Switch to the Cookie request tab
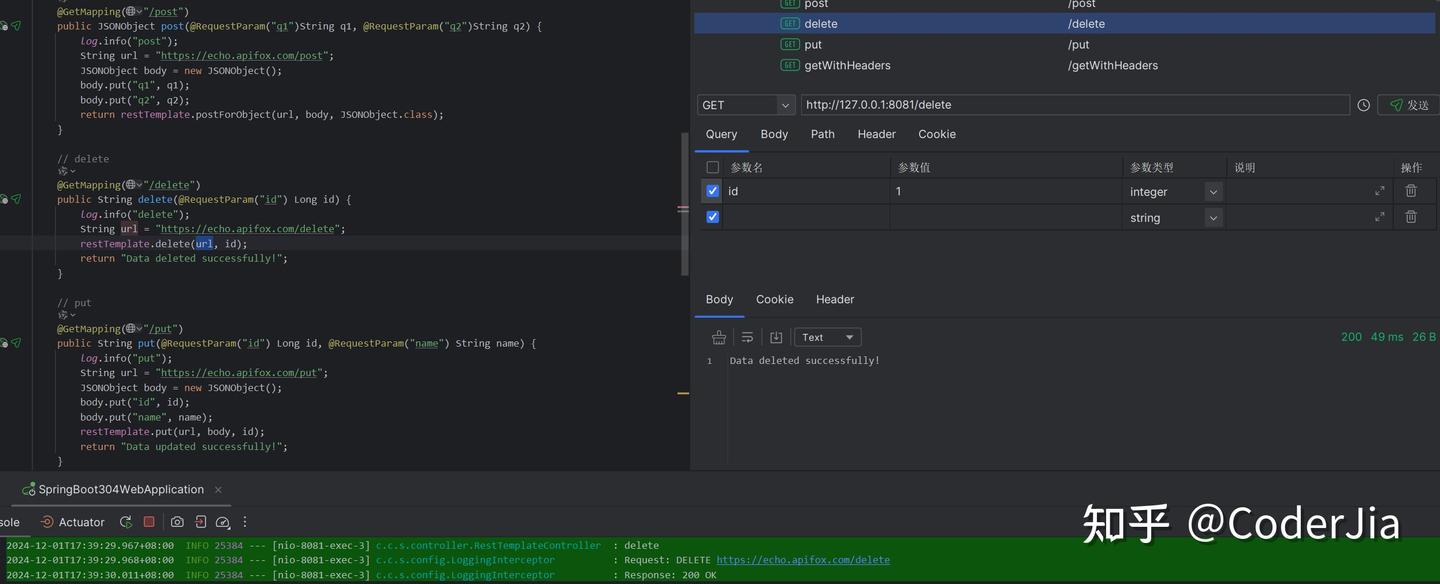 (x=936, y=133)
